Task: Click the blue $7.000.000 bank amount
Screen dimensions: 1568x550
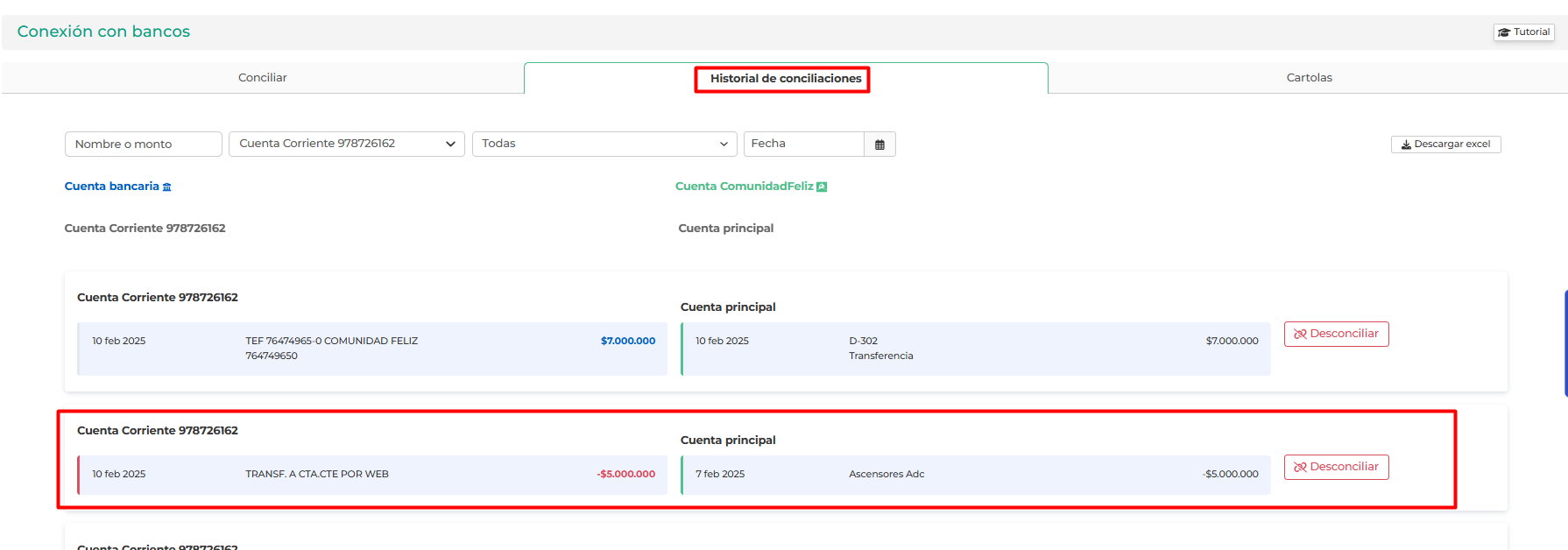Action: (x=627, y=342)
